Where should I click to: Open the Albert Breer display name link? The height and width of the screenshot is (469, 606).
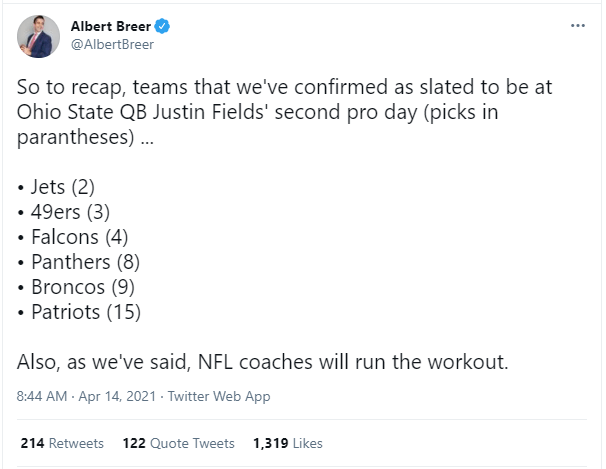point(110,25)
